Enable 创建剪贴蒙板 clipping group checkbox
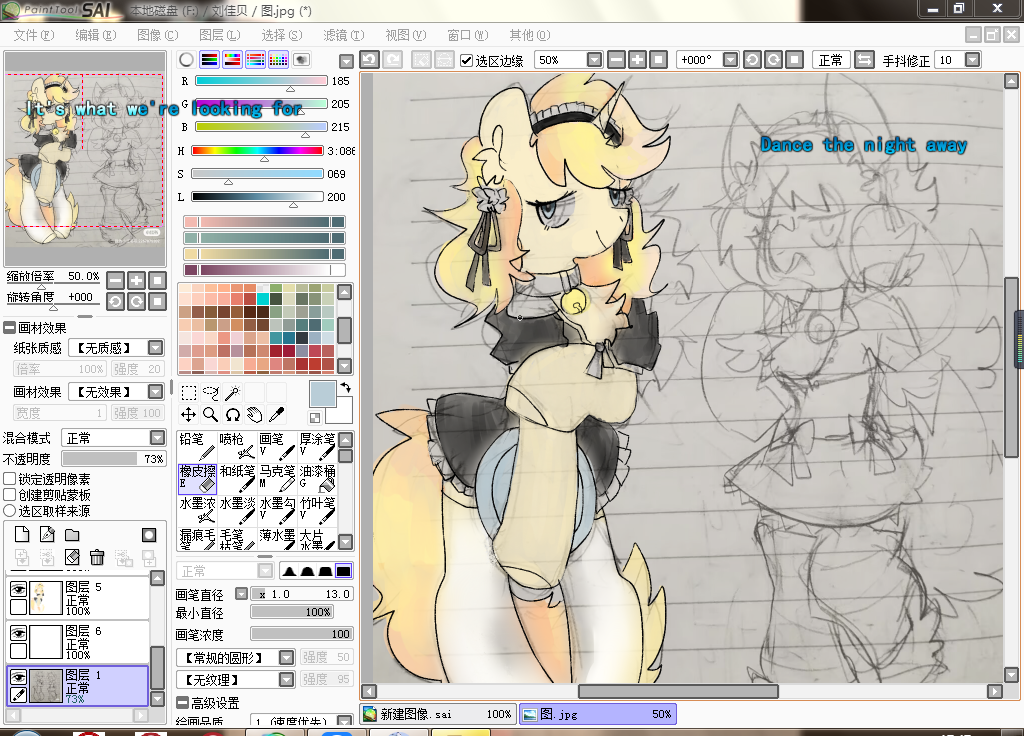The image size is (1024, 736). tap(10, 495)
